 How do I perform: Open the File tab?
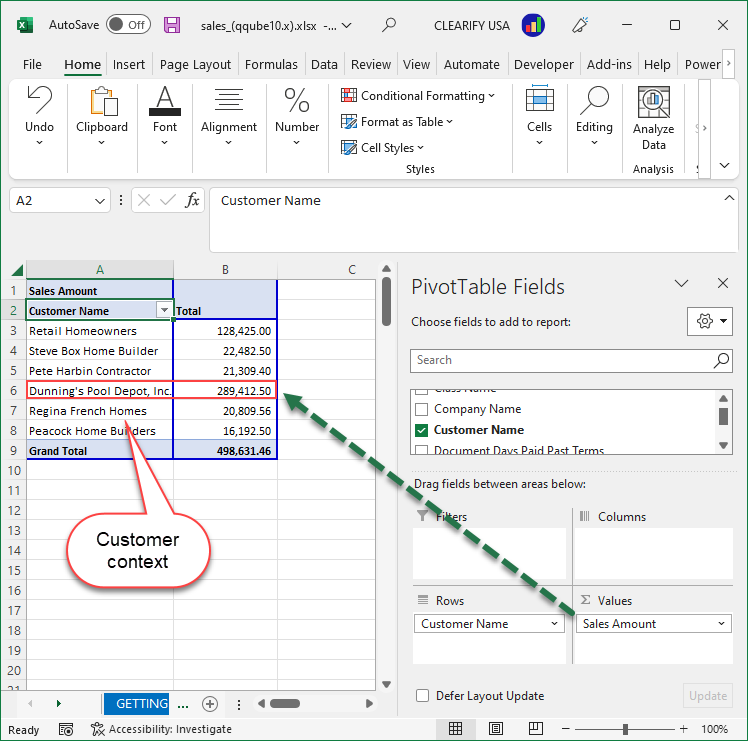32,64
